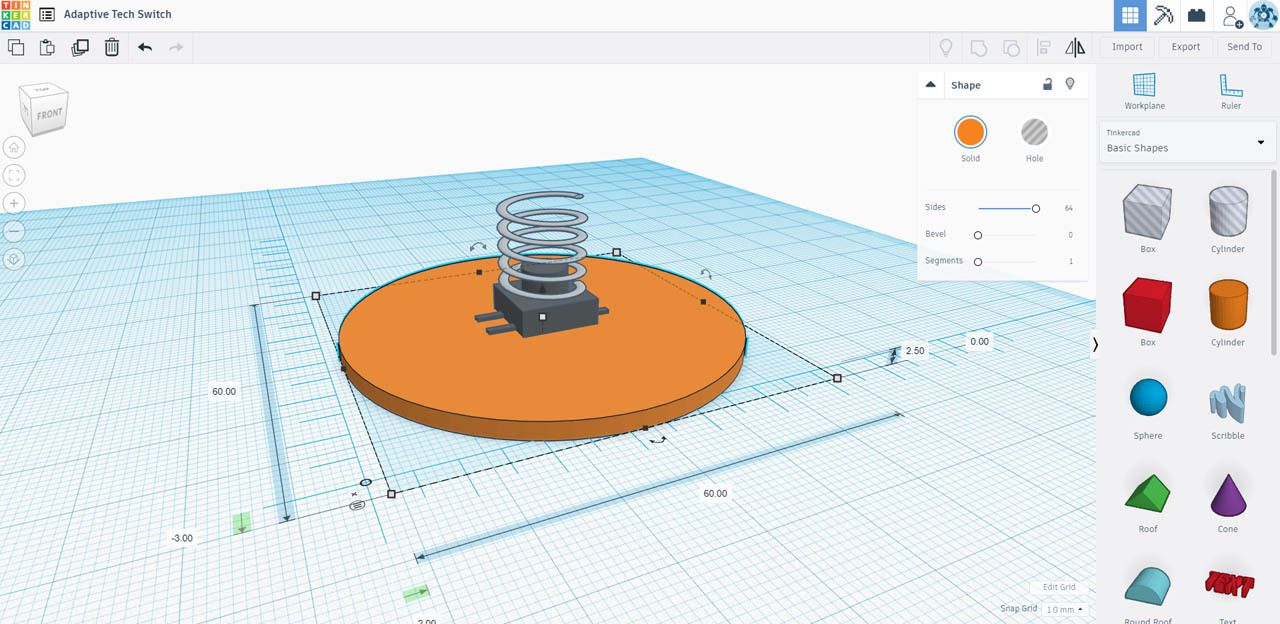The height and width of the screenshot is (624, 1280).
Task: Toggle the drop pin in the Shape panel
Action: 1070,84
